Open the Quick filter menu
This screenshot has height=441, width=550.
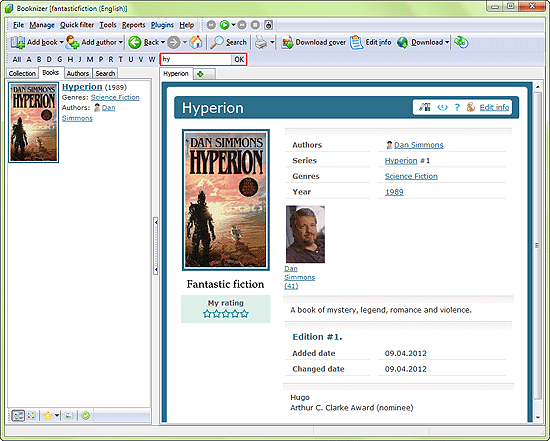(77, 25)
